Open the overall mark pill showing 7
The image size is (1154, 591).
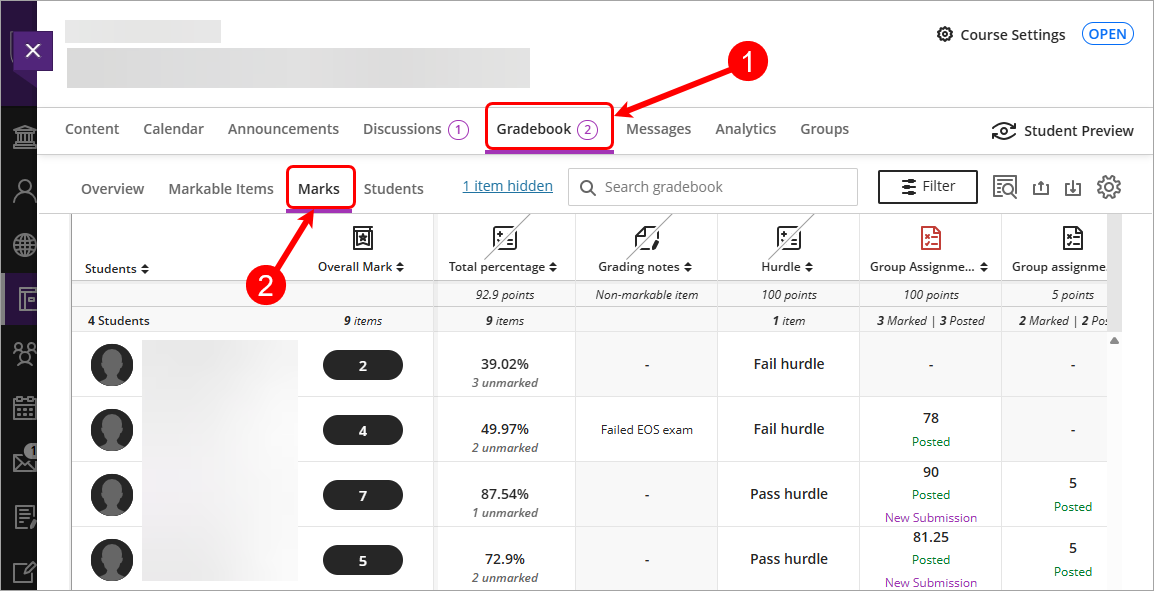point(362,495)
